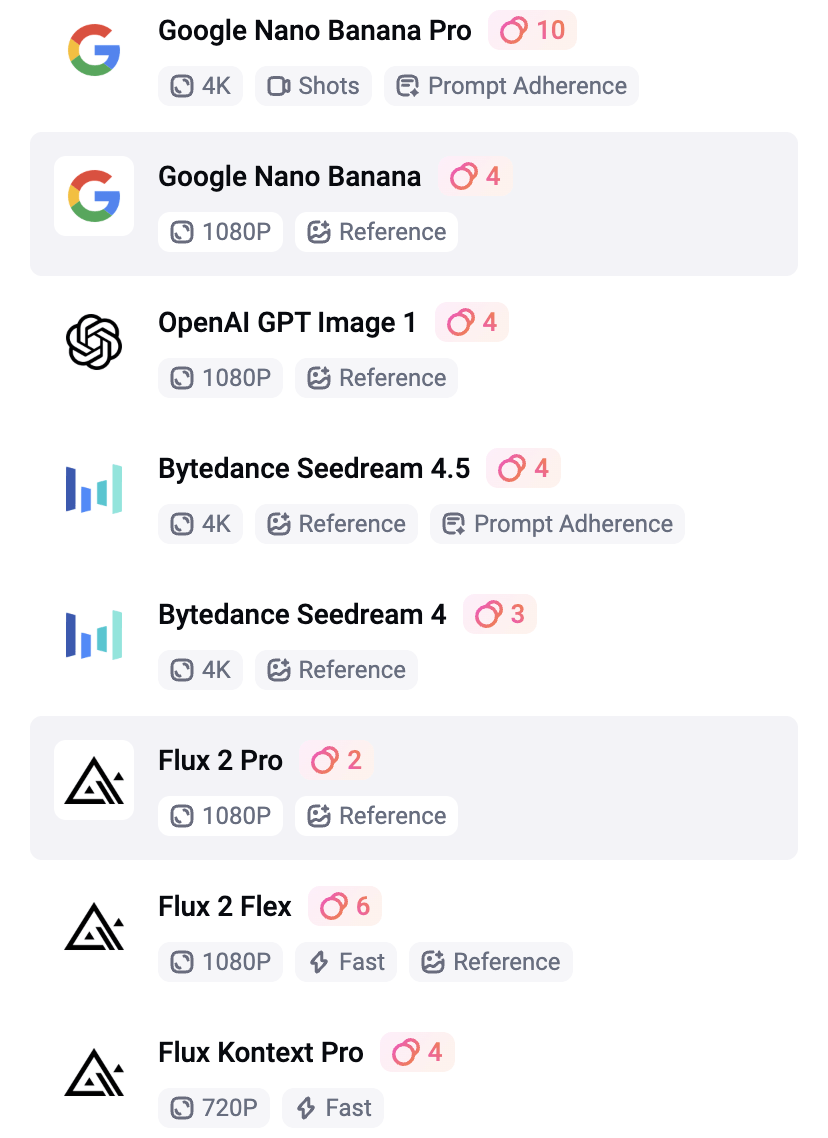828x1138 pixels.
Task: Click the Google logo beside Google Nano Banana
Action: click(x=94, y=196)
